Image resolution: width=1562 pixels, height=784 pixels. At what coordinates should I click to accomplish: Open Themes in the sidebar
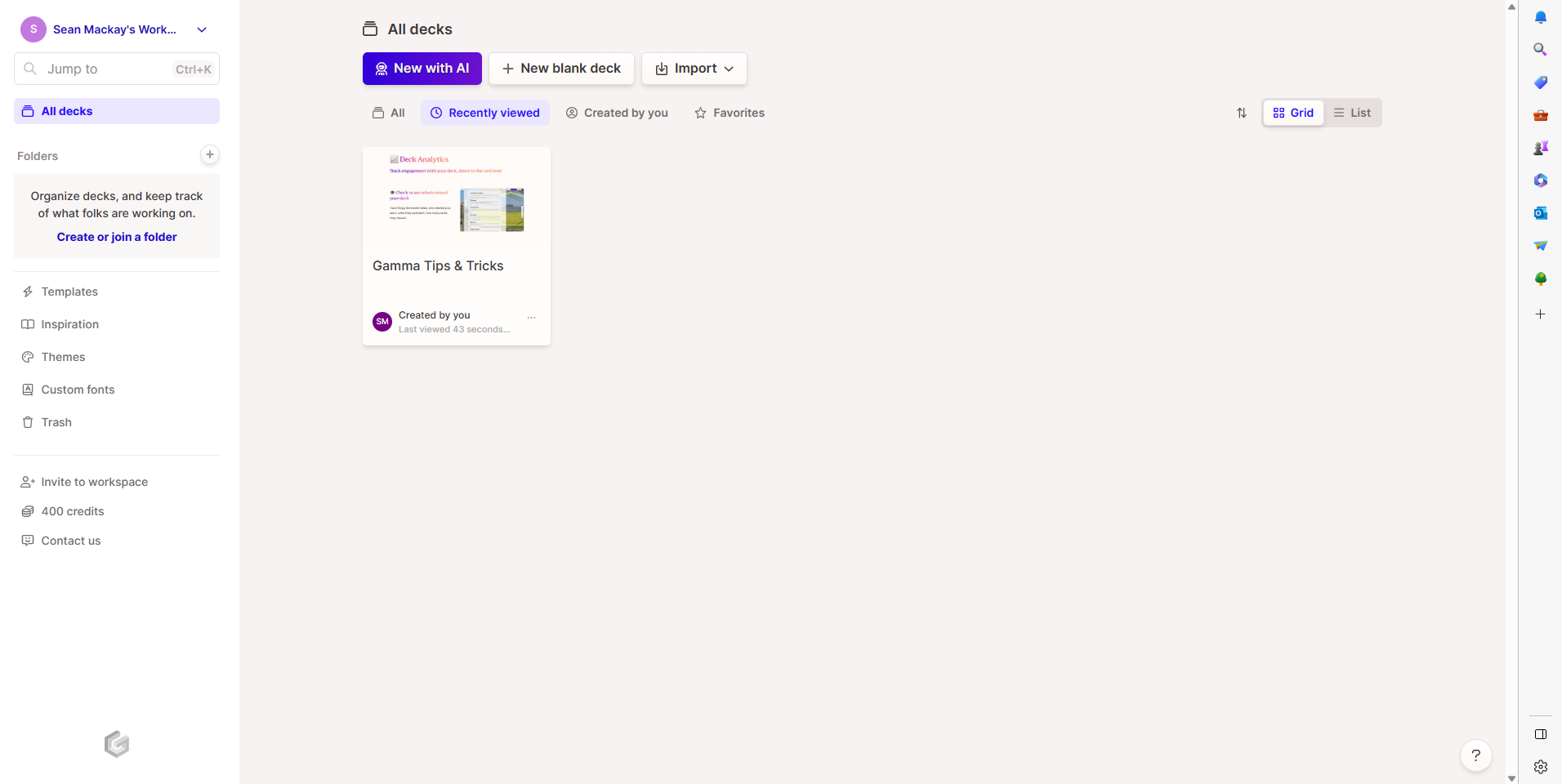(x=117, y=357)
